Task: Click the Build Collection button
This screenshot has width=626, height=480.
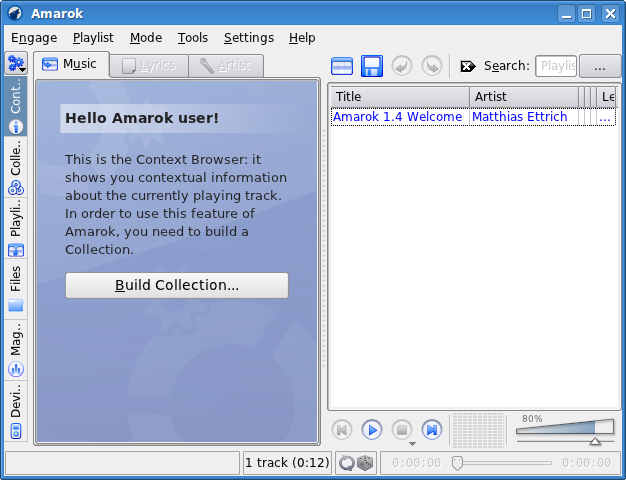Action: [177, 285]
